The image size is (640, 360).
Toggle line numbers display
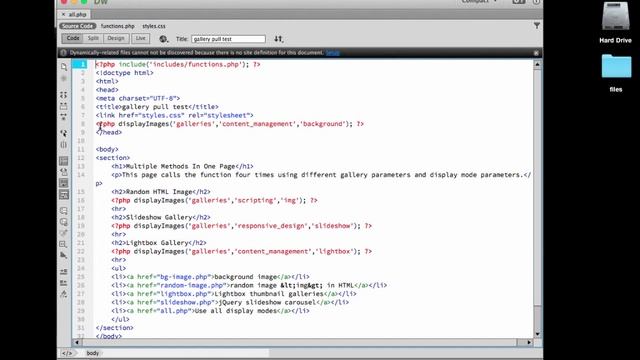click(64, 161)
